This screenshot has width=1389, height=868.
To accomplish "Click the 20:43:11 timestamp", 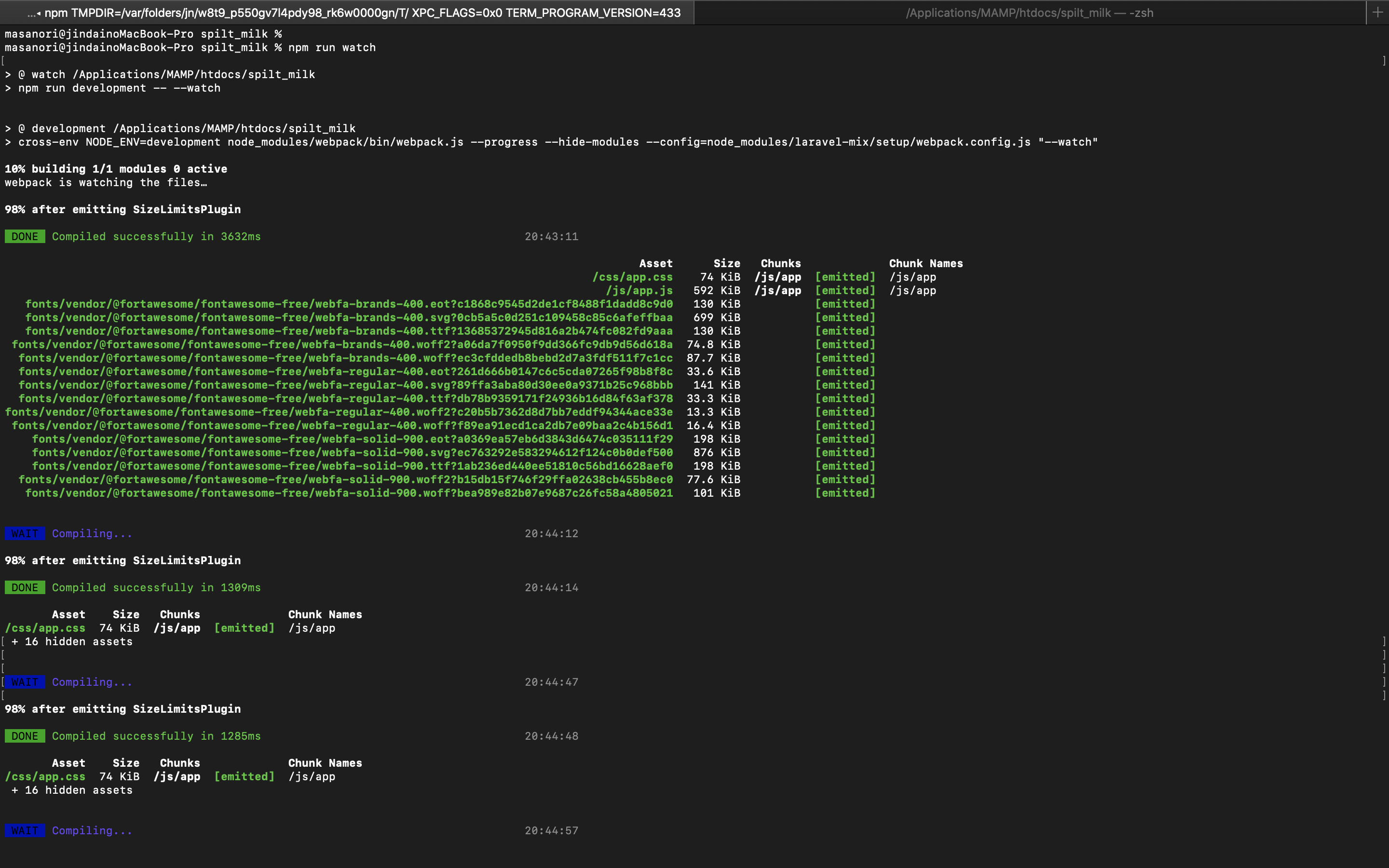I will (x=551, y=236).
